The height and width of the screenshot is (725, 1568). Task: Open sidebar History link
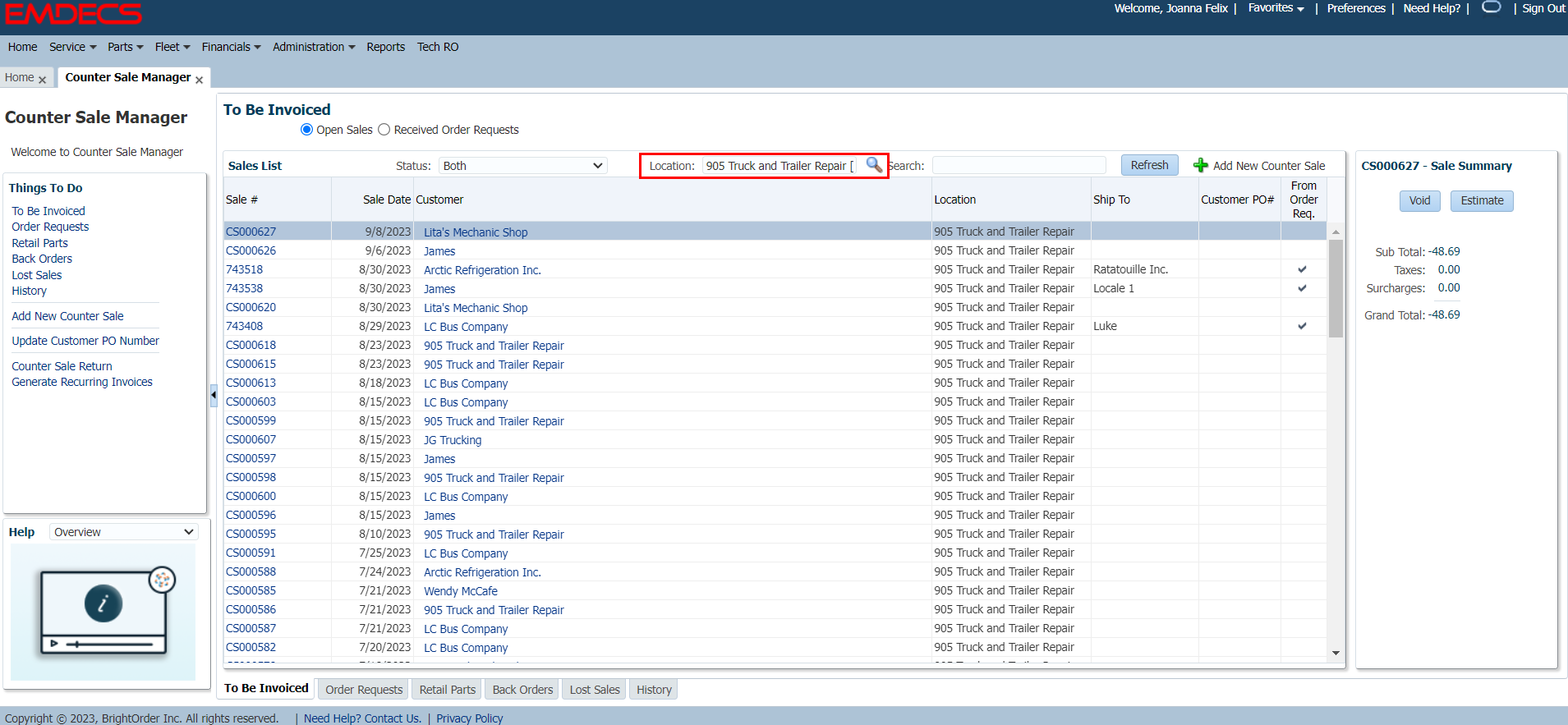pos(29,291)
